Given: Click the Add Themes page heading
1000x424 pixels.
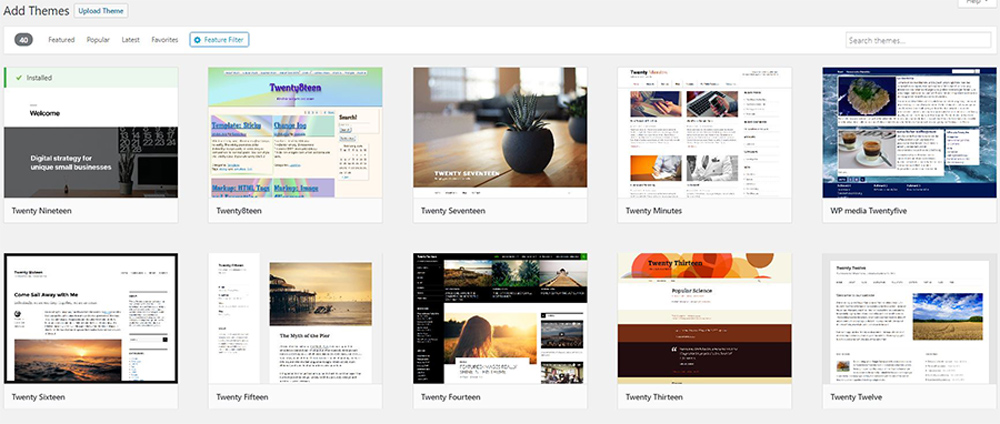Looking at the screenshot, I should tap(36, 11).
